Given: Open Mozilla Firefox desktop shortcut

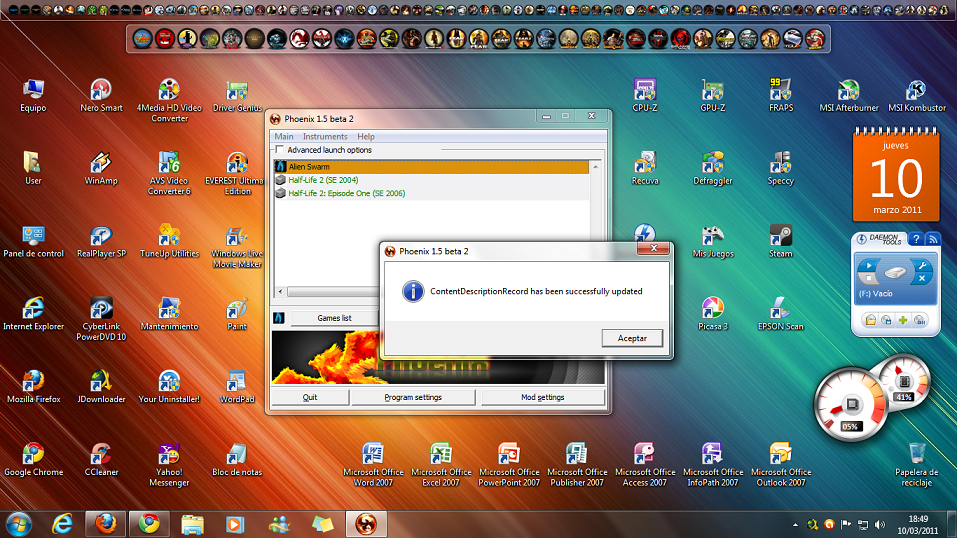Looking at the screenshot, I should (x=33, y=387).
